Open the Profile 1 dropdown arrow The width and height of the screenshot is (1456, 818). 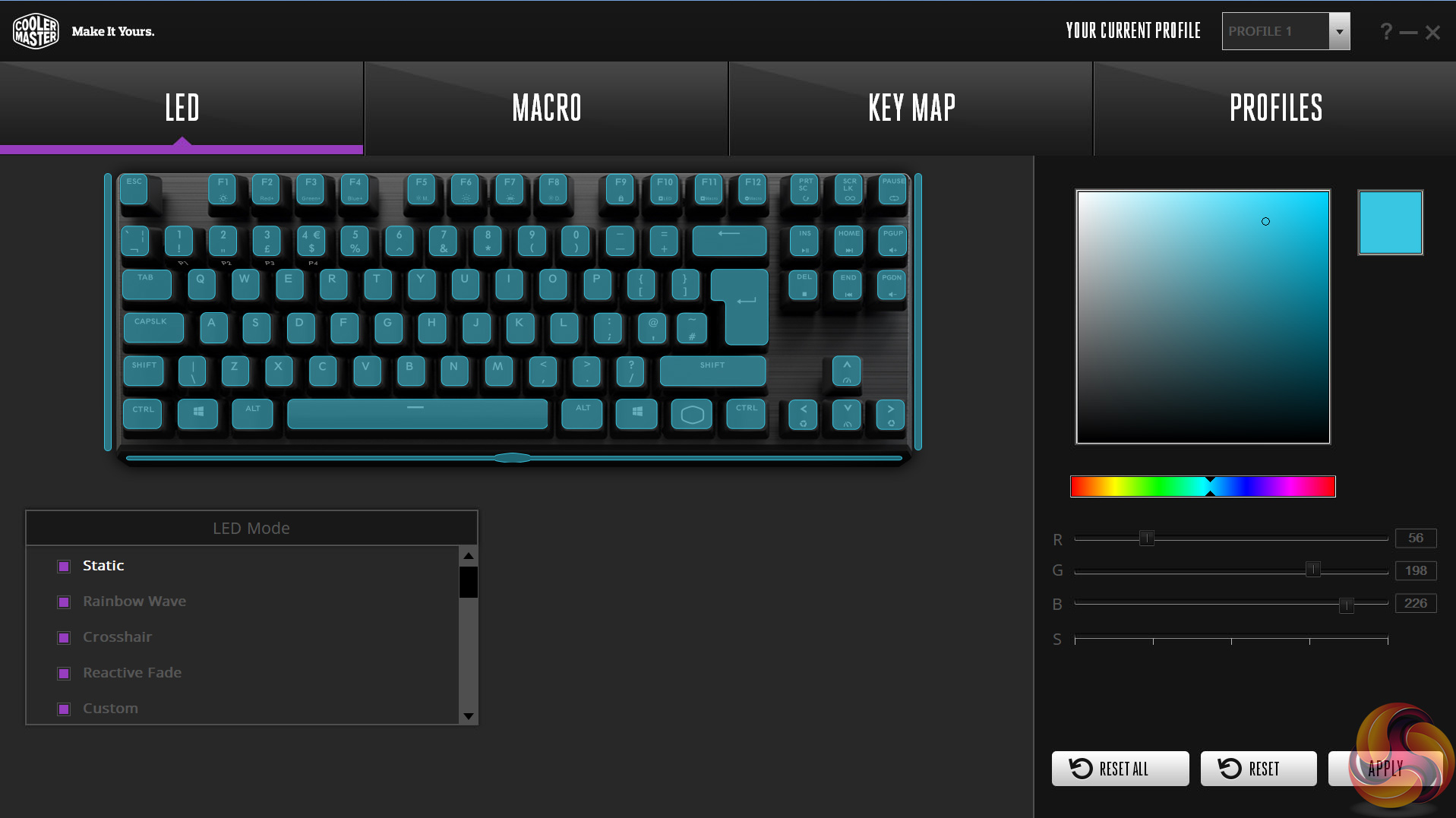tap(1339, 31)
